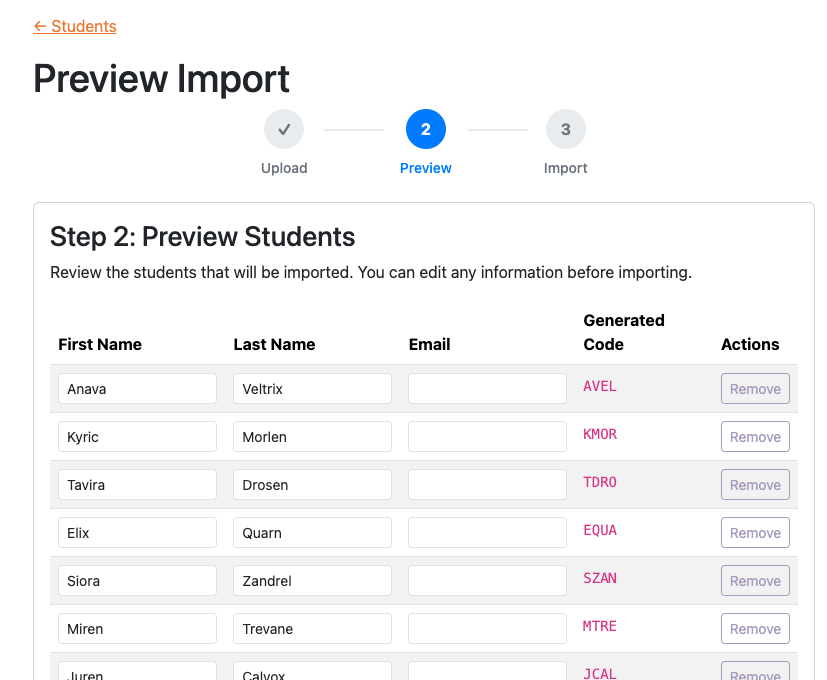This screenshot has height=680, width=827.
Task: Click the First Name field containing Tavira
Action: tap(137, 484)
